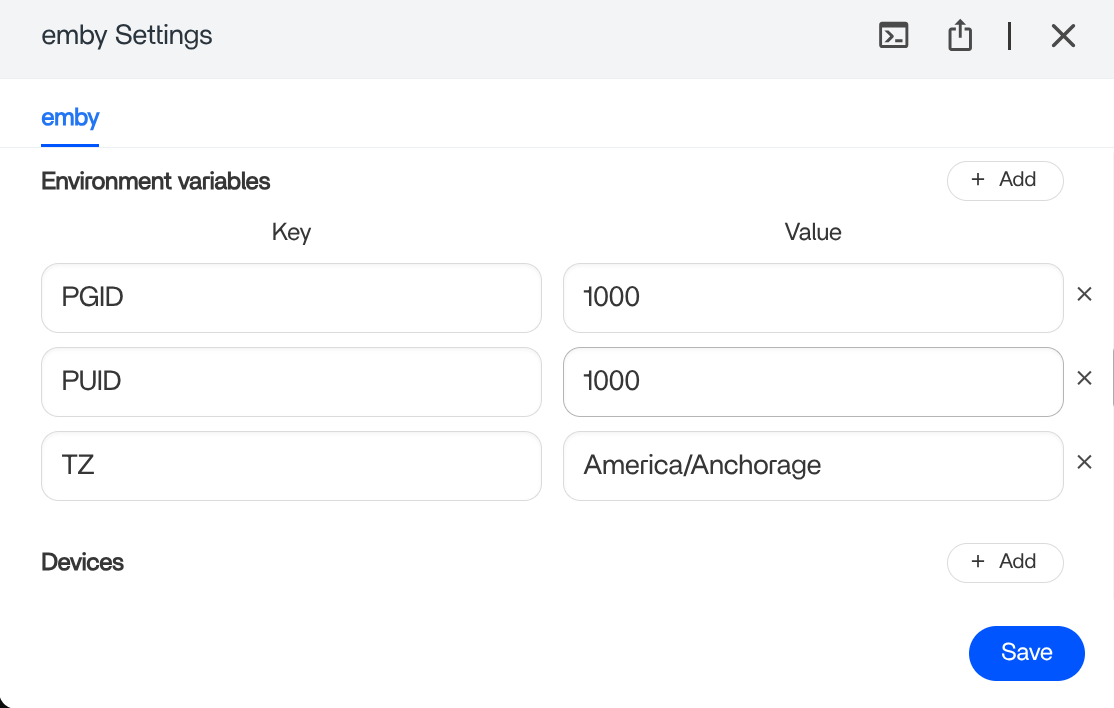Click the Environment variables heading
This screenshot has width=1114, height=708.
tap(156, 181)
